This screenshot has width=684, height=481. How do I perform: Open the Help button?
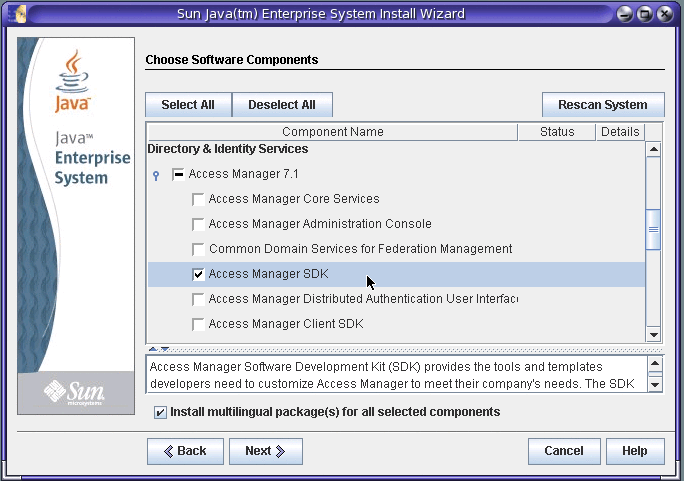click(635, 451)
